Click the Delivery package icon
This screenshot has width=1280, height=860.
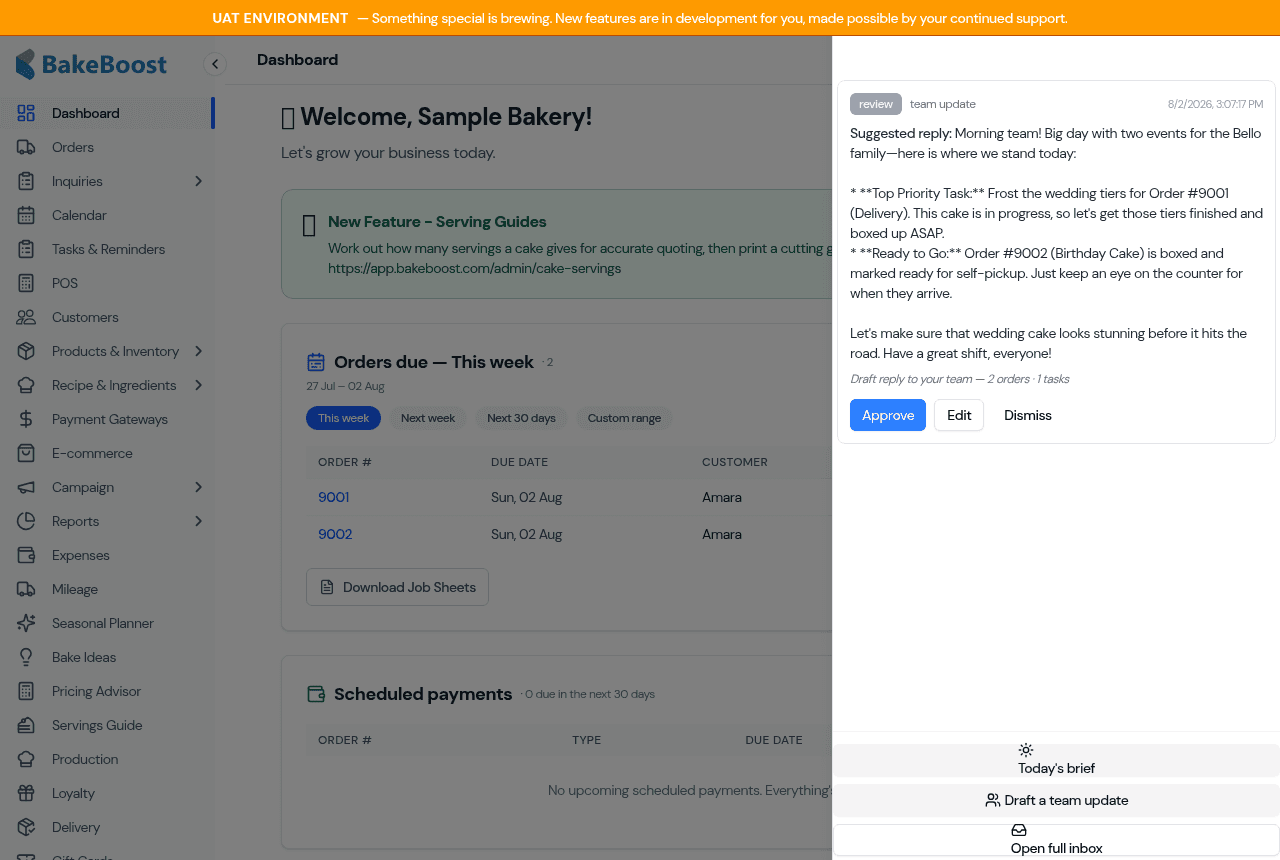[26, 827]
